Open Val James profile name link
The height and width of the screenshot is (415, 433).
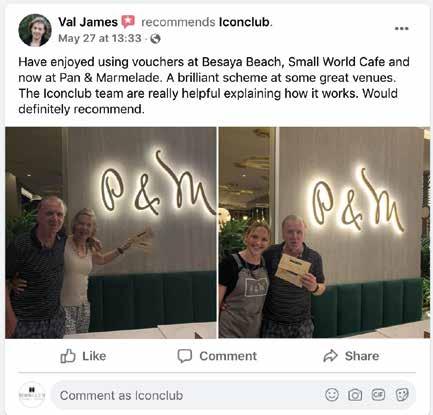(88, 22)
